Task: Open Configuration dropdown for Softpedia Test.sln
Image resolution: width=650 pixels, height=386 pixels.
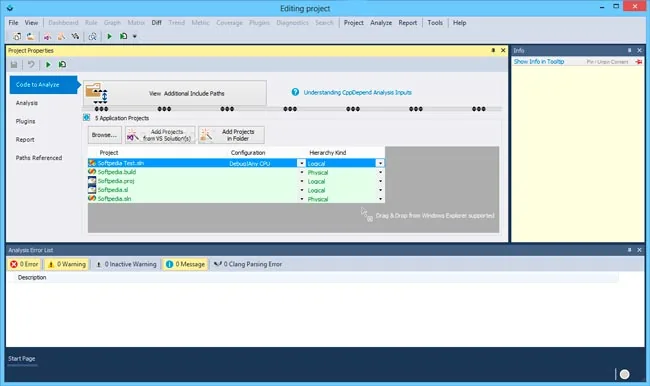Action: click(302, 163)
